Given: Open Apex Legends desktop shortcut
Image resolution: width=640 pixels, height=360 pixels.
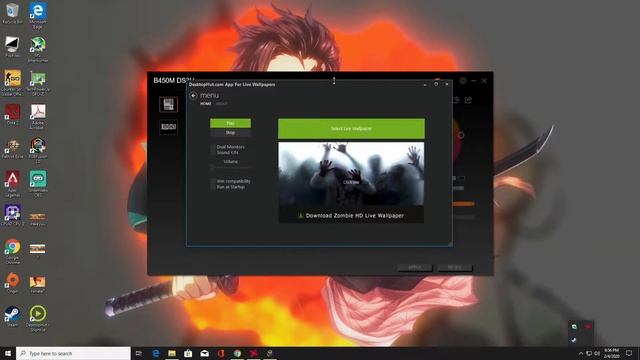Looking at the screenshot, I should (12, 184).
